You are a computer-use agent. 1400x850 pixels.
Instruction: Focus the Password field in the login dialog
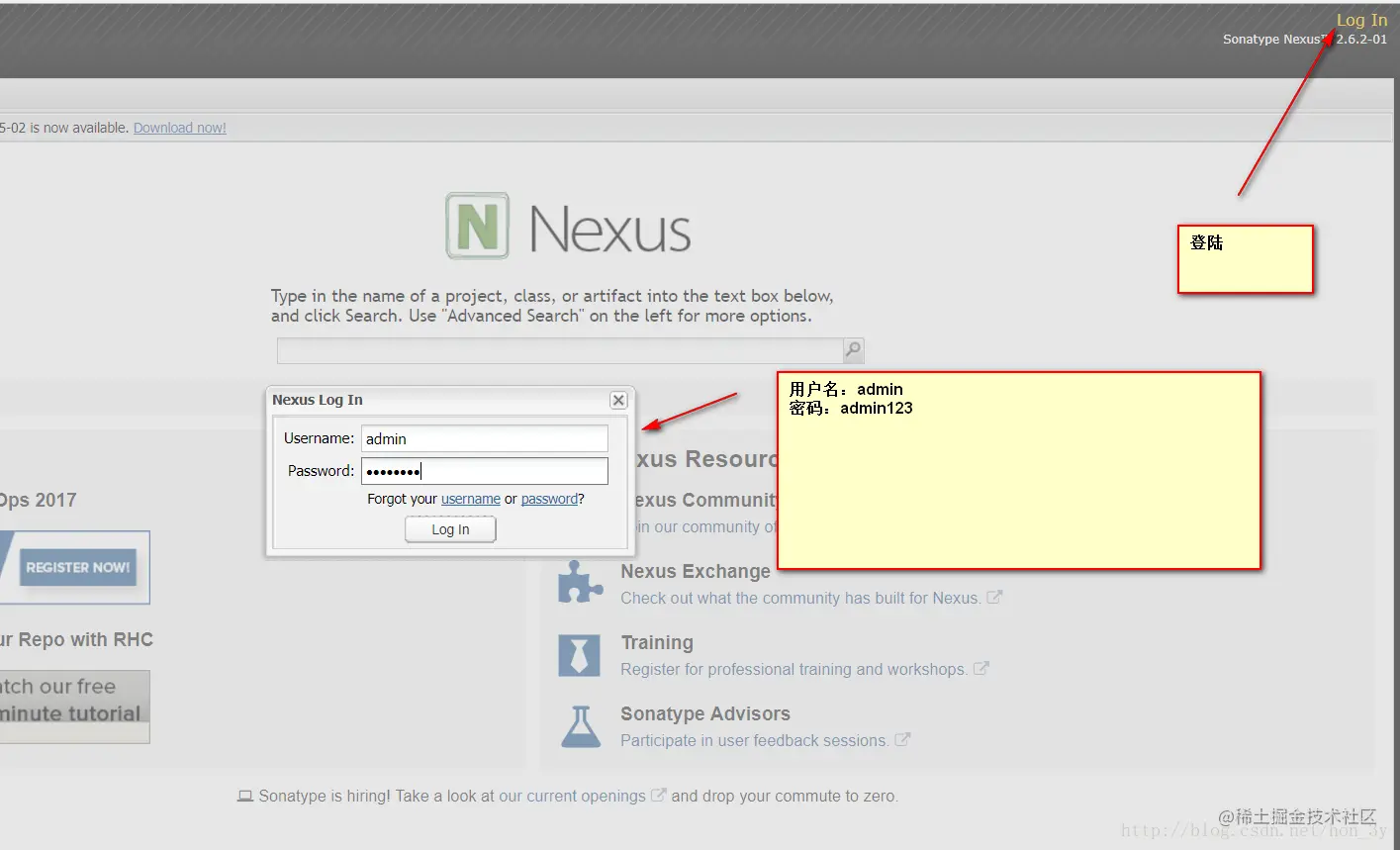[x=485, y=471]
